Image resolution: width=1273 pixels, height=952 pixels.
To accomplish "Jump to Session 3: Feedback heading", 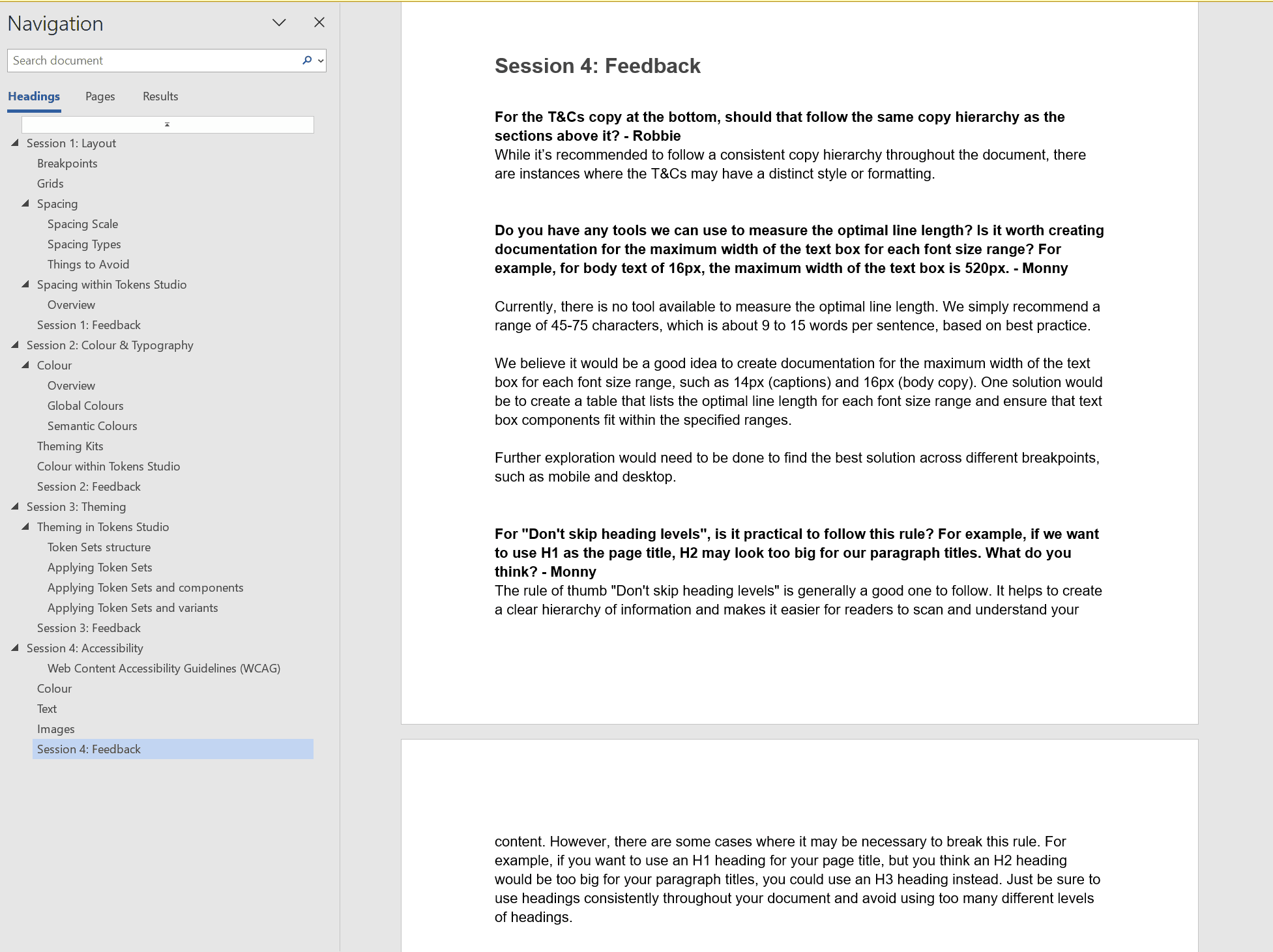I will 89,628.
